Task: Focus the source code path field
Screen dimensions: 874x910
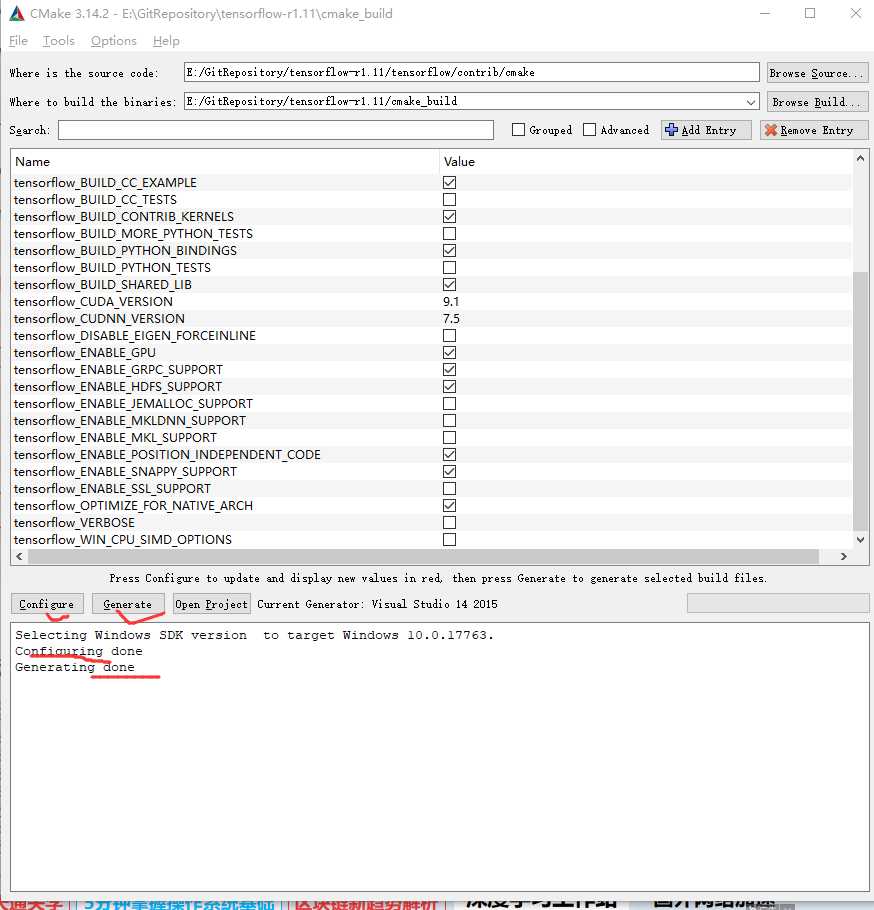Action: [471, 73]
